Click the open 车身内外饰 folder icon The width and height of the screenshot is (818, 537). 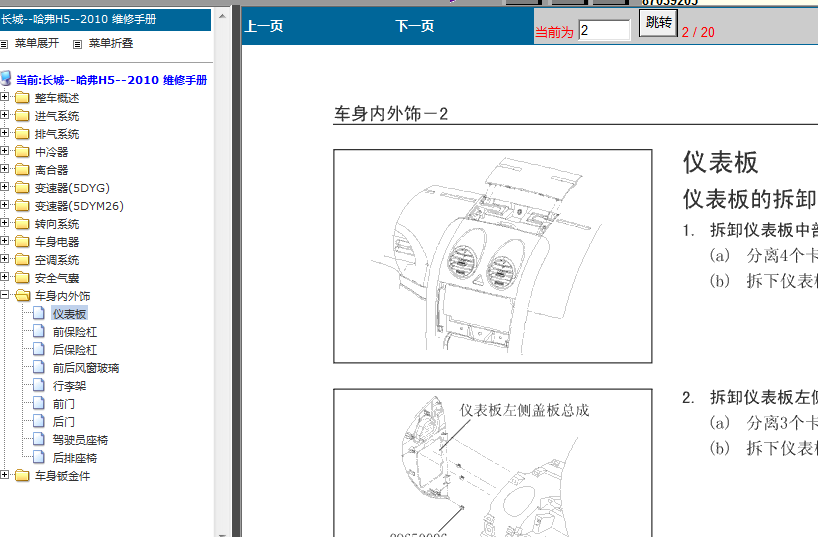coord(22,295)
